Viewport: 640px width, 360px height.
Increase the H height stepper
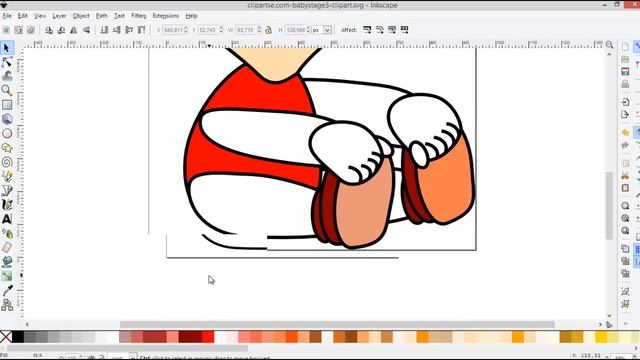pos(309,28)
